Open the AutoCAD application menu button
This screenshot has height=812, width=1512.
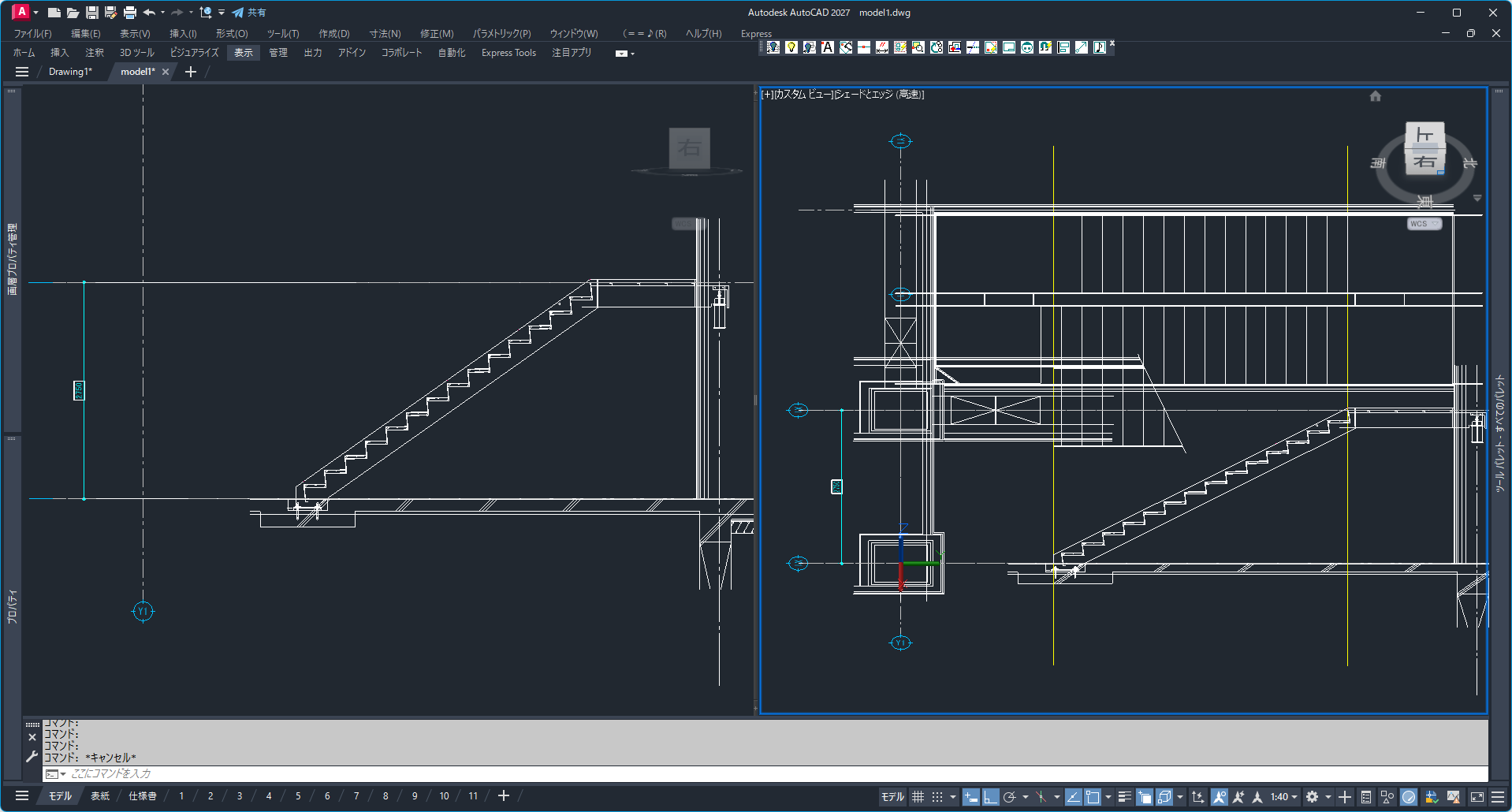(21, 12)
